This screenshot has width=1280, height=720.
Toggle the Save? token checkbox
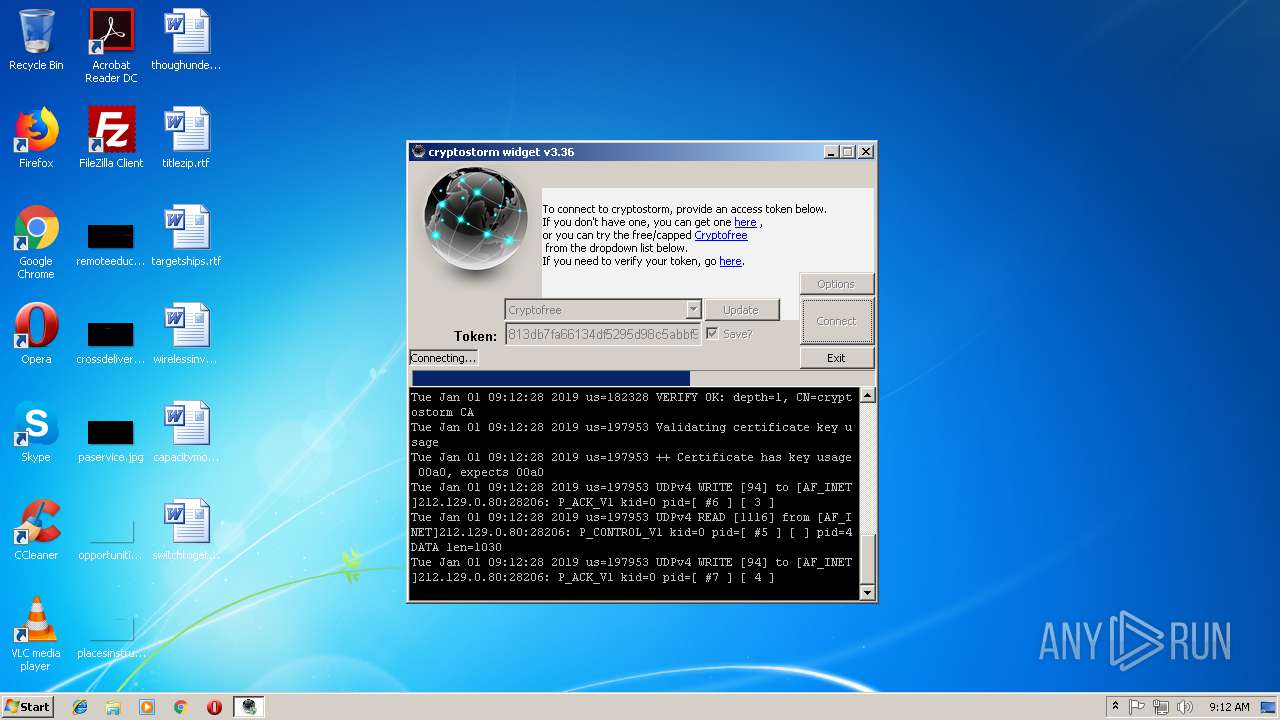pyautogui.click(x=712, y=333)
